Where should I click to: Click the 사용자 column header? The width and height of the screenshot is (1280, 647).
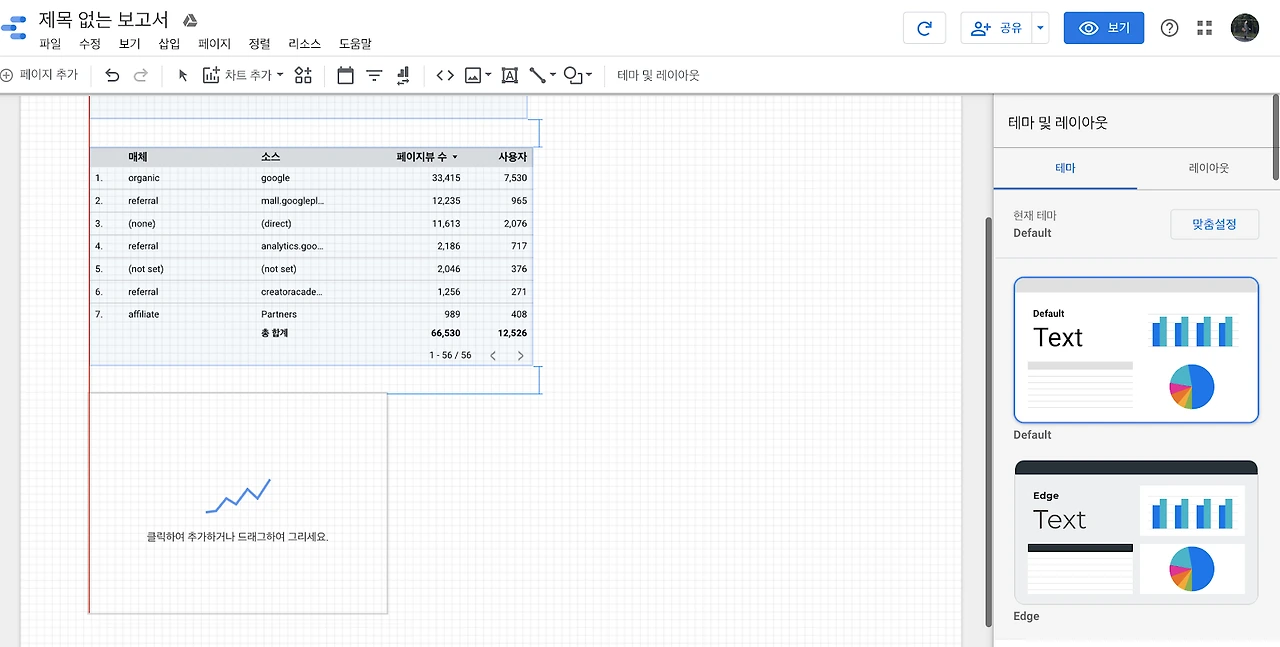click(513, 157)
